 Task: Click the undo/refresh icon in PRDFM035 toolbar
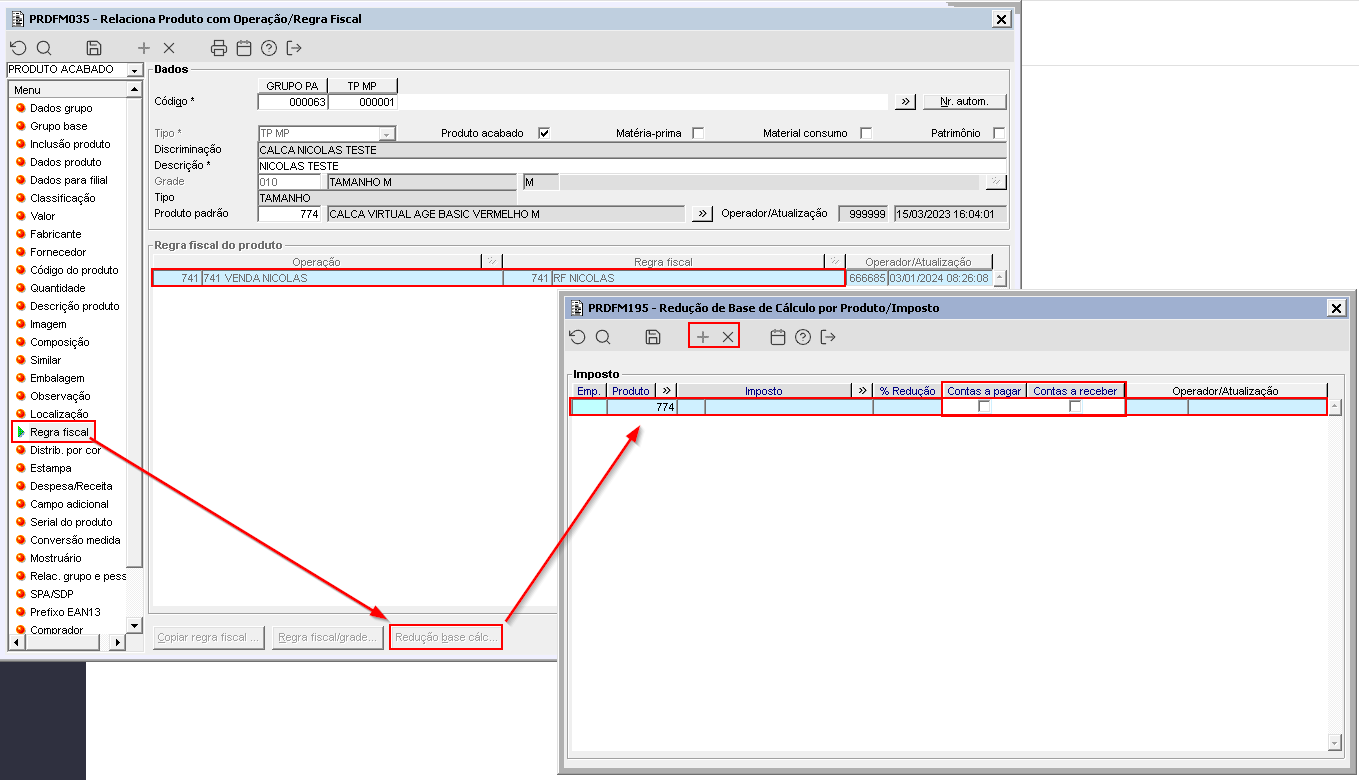18,48
